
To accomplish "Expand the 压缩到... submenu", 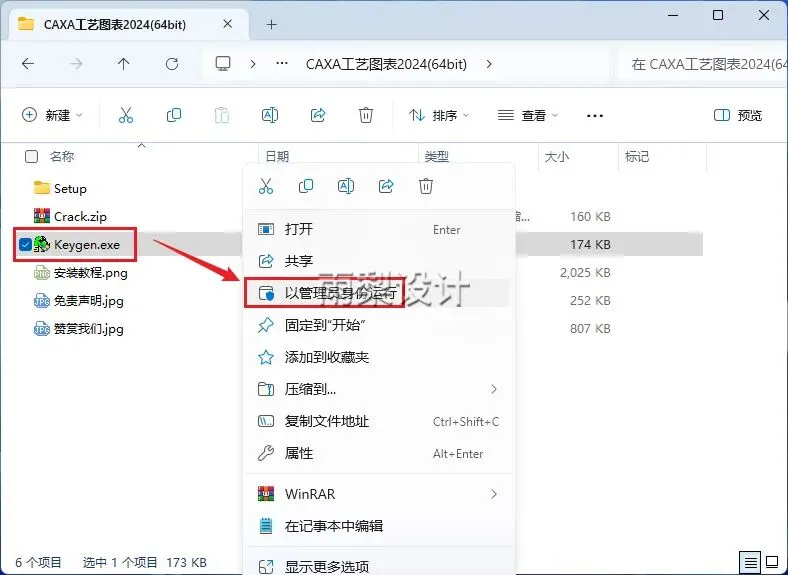I will 494,389.
